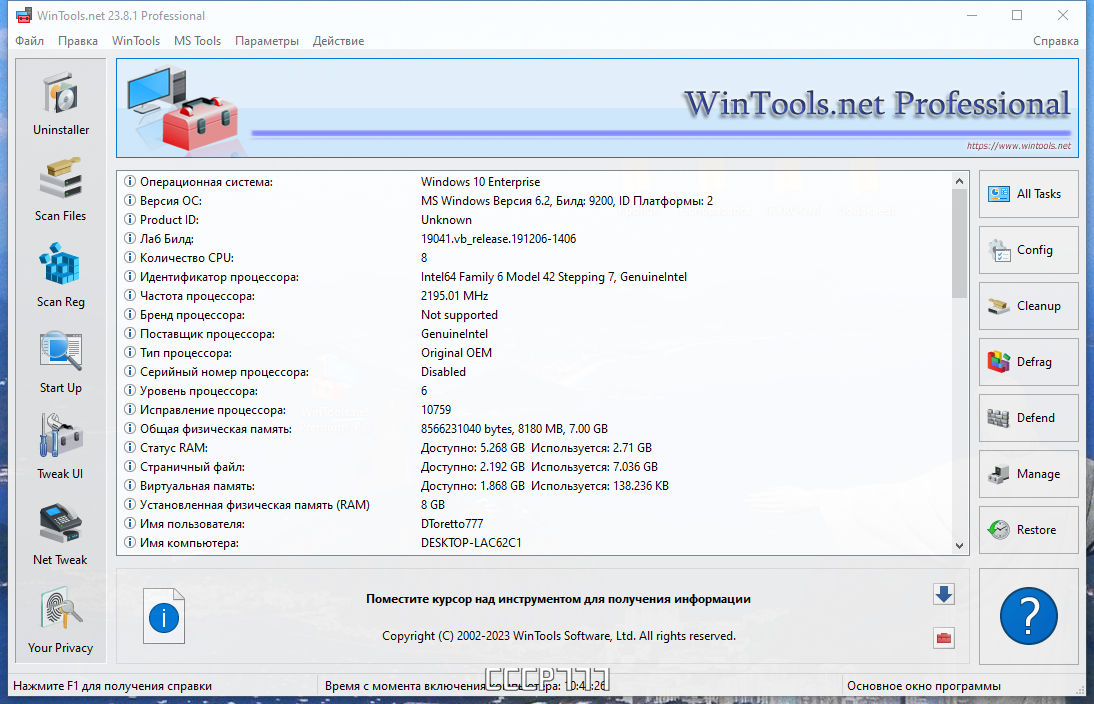Choose the Defrag category
The height and width of the screenshot is (704, 1094).
(1028, 361)
